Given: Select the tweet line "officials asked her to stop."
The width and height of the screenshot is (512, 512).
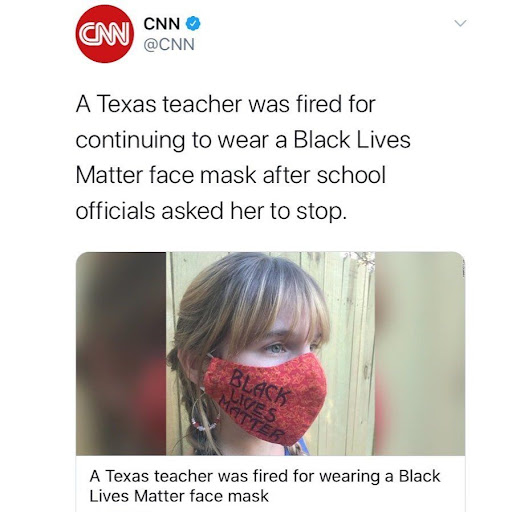Looking at the screenshot, I should click(x=211, y=211).
